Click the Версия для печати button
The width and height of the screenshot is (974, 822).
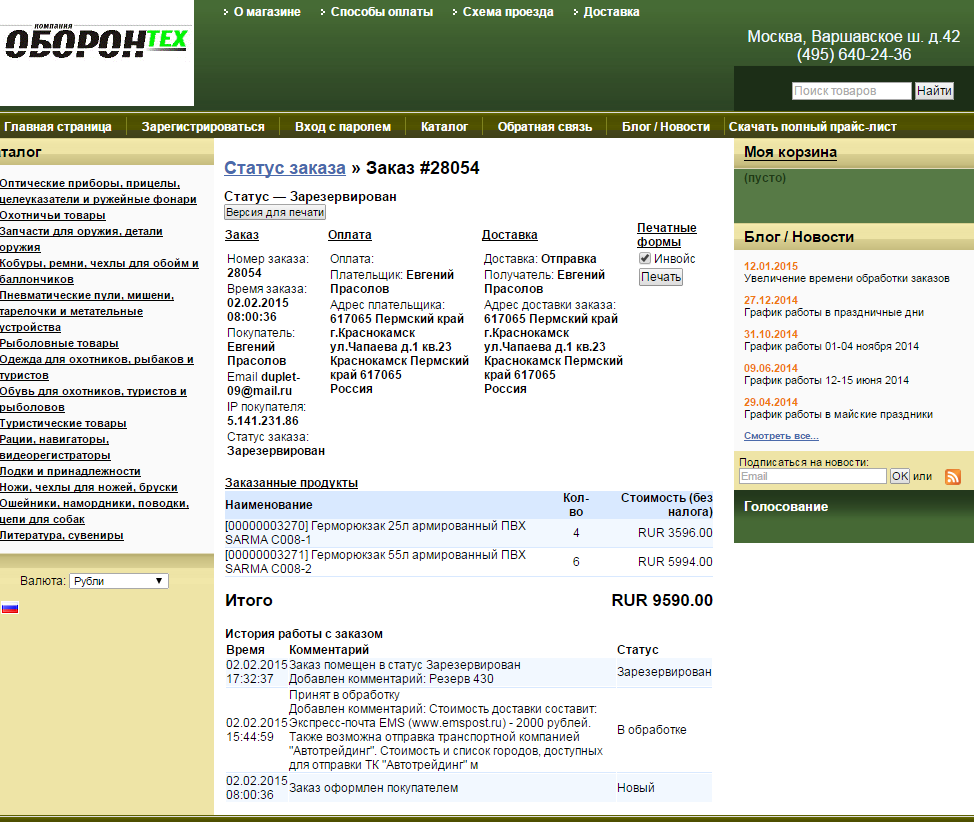coord(275,212)
